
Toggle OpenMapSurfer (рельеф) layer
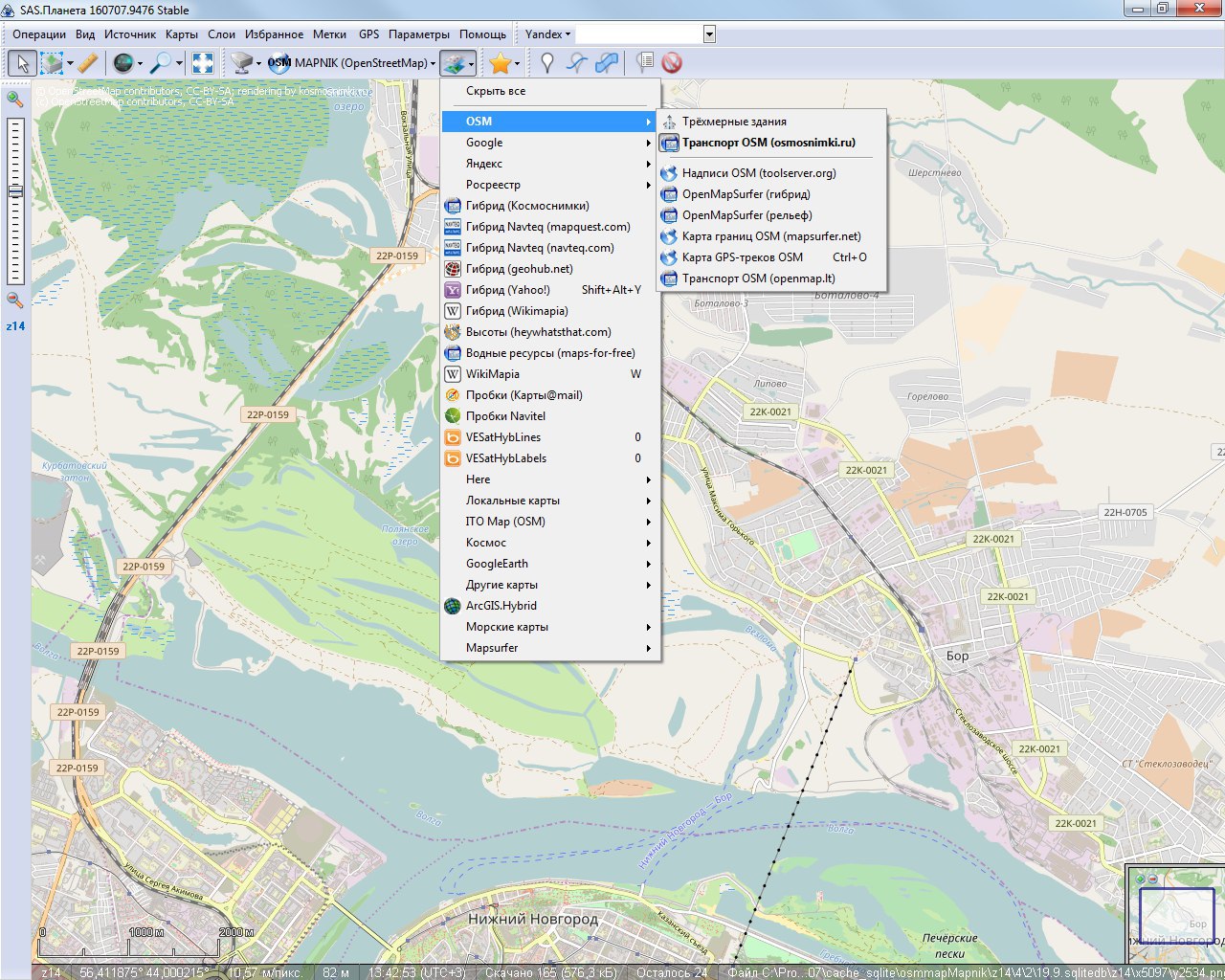pyautogui.click(x=771, y=215)
